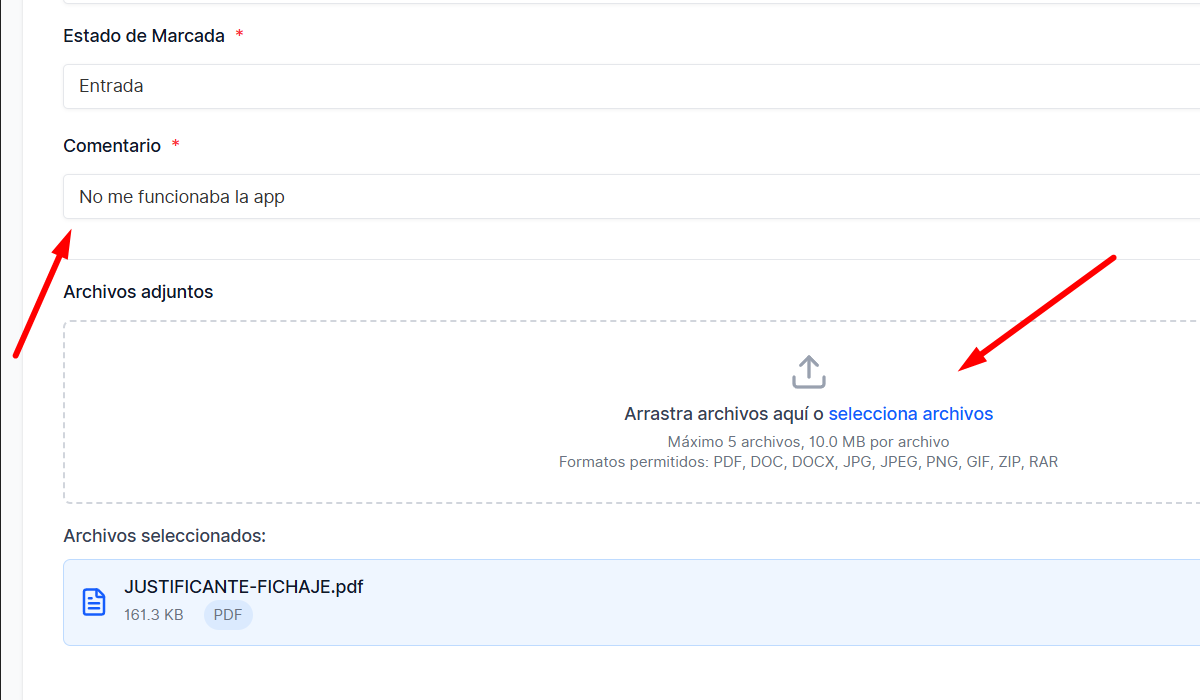This screenshot has width=1200, height=700.
Task: Select the JUSTIFICANTE-FICHAJE.pdf file name
Action: coord(243,587)
